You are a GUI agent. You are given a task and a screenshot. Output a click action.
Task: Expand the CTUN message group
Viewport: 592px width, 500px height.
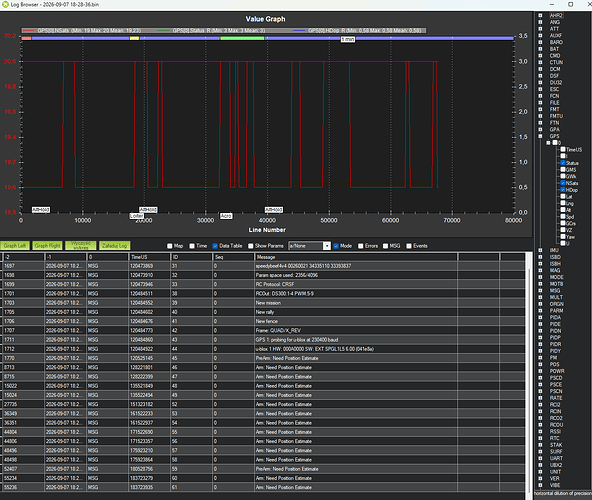(x=540, y=62)
